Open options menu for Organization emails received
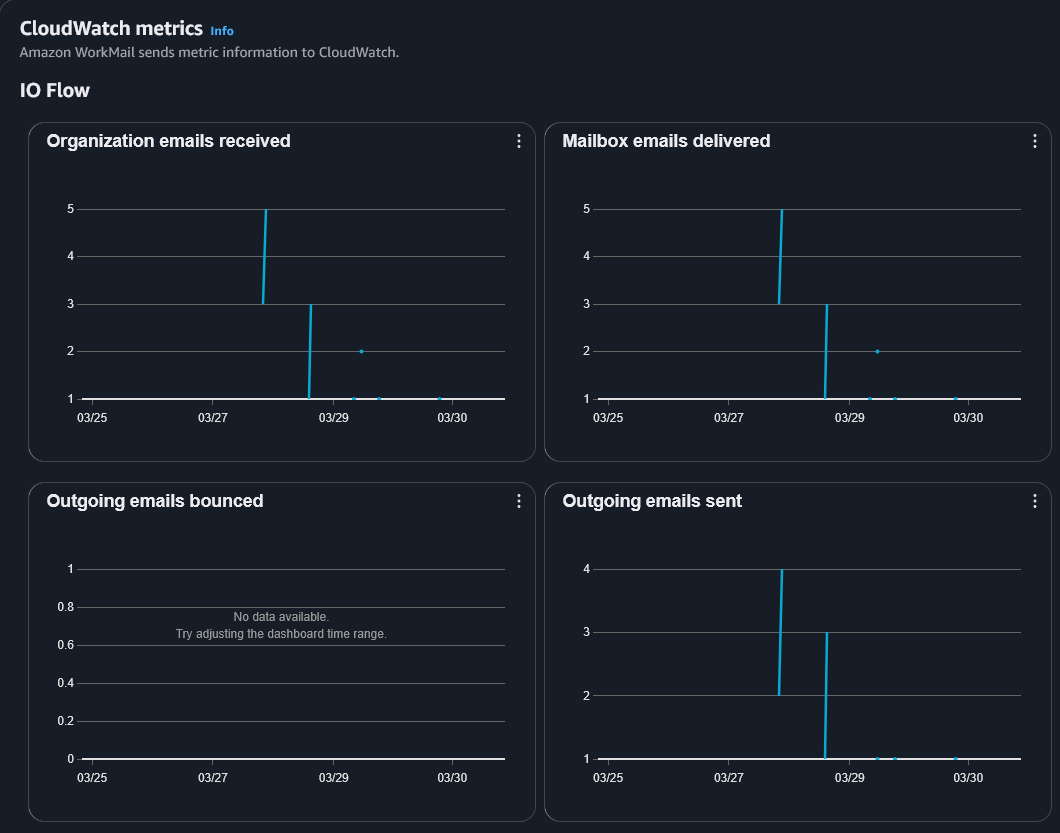 click(x=518, y=141)
